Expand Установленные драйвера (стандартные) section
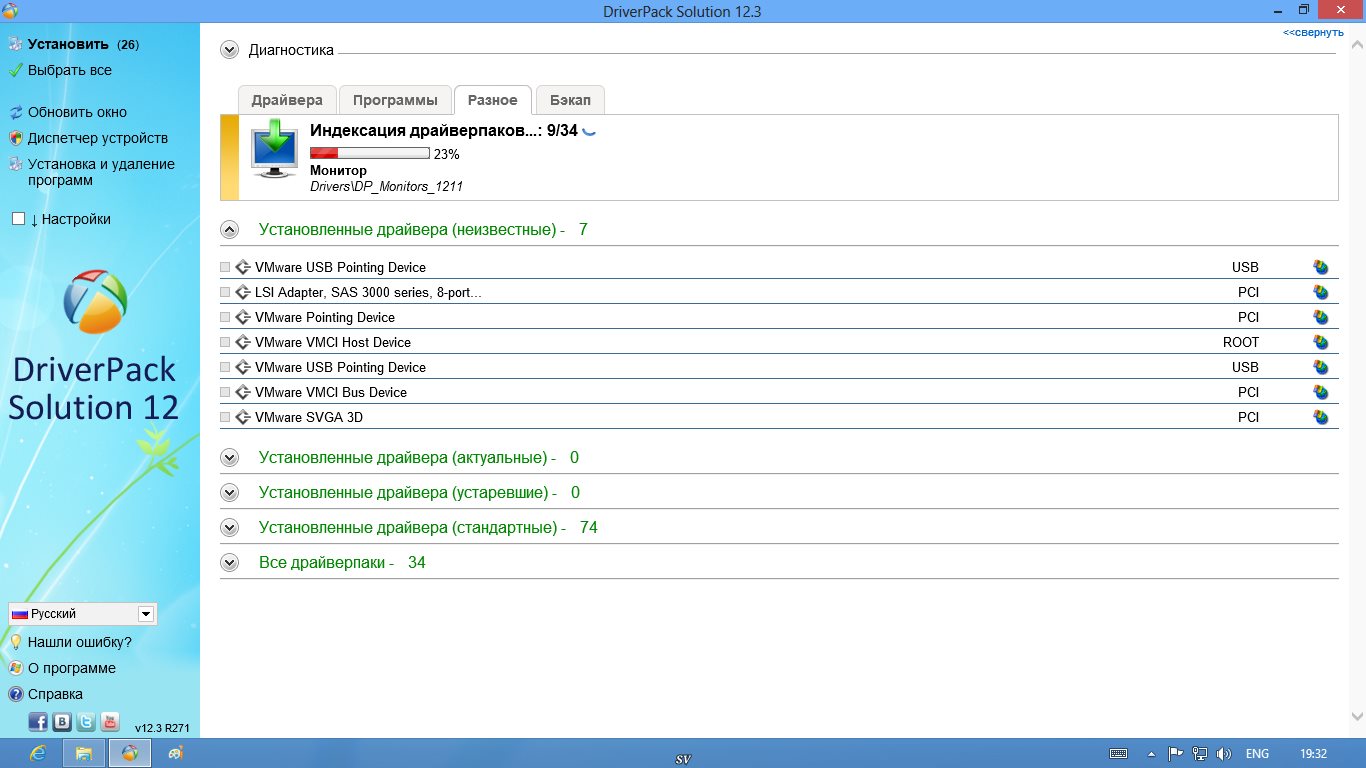Screen dimensions: 1366x768 [230, 527]
